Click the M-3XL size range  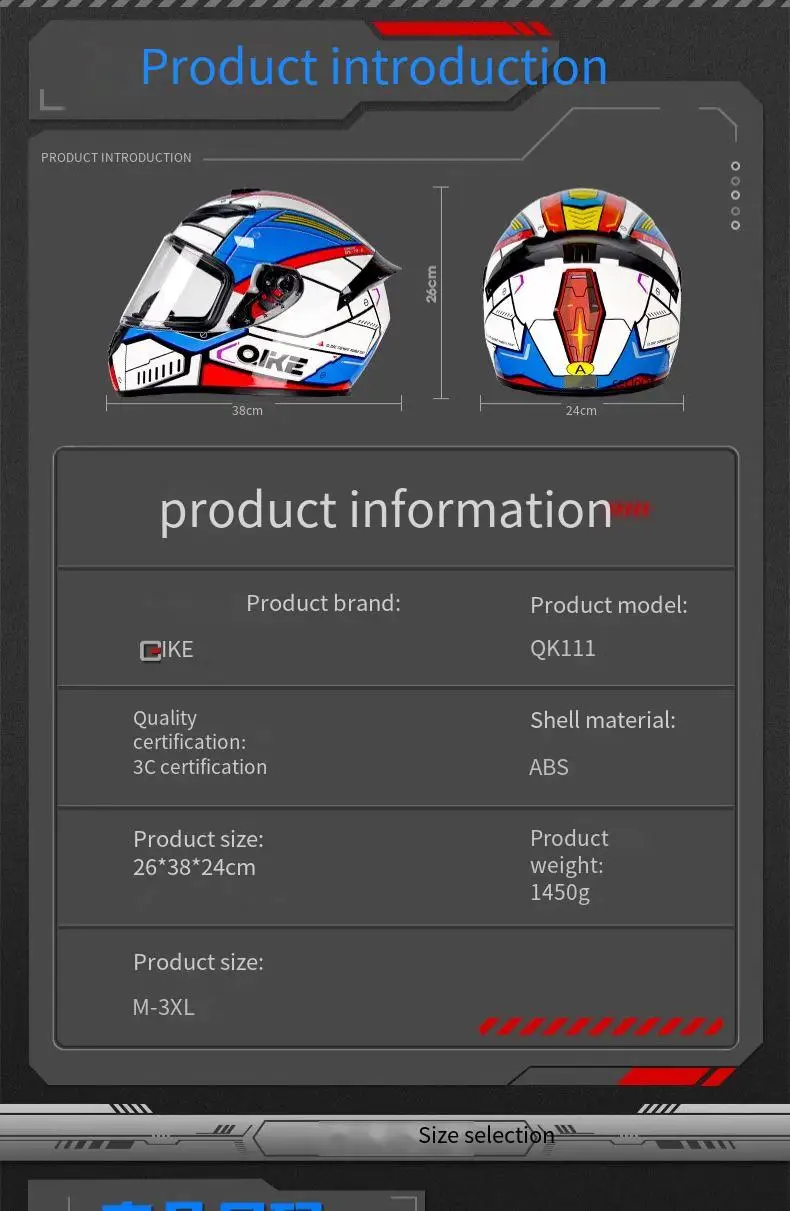click(164, 1007)
